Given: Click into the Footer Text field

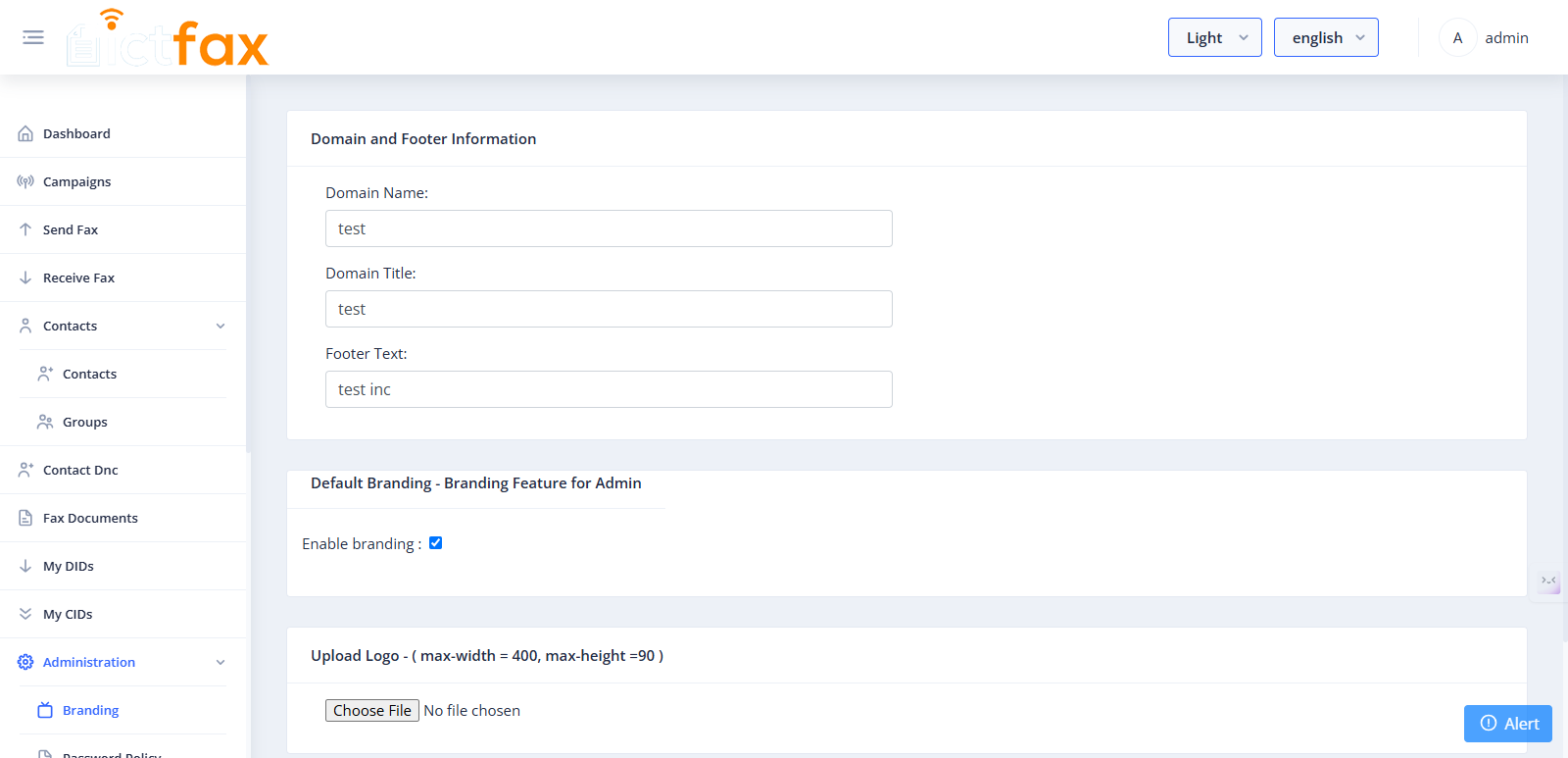Looking at the screenshot, I should [609, 389].
